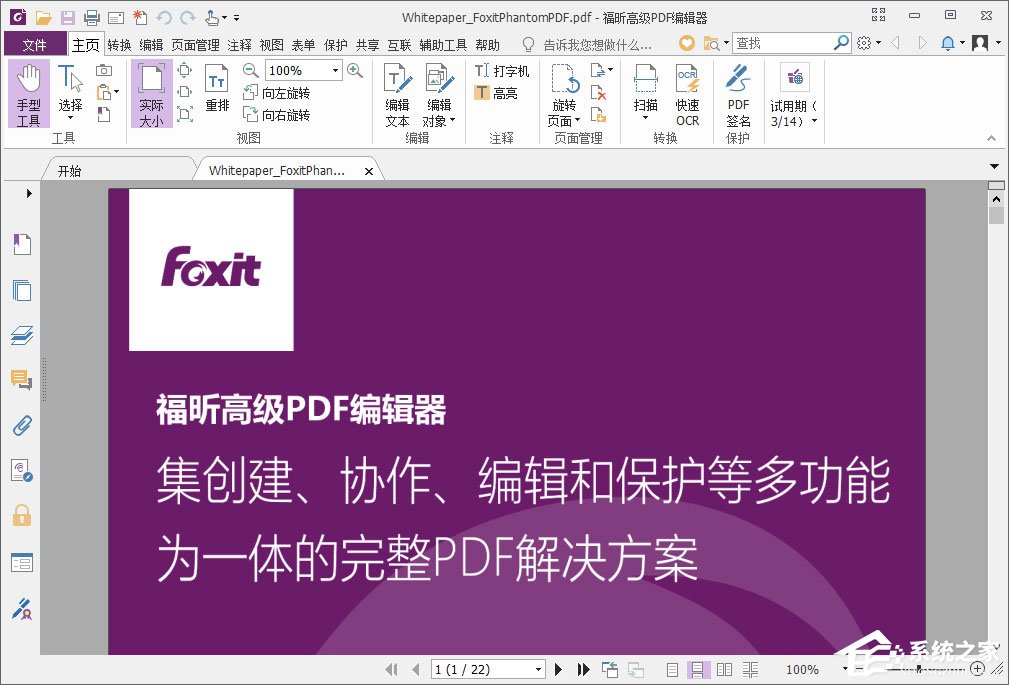Open the bookmarks panel in the sidebar

click(x=22, y=243)
